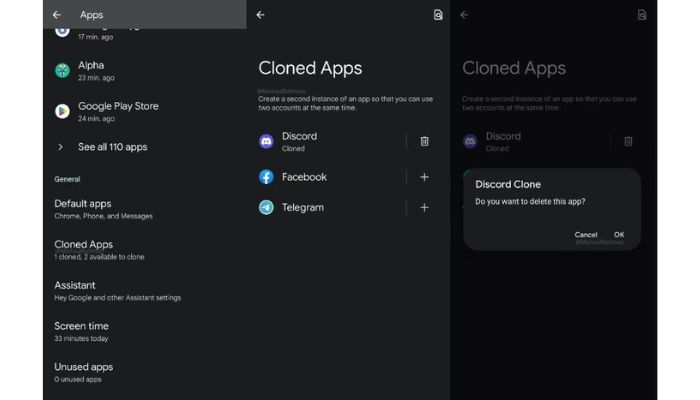Image resolution: width=700 pixels, height=400 pixels.
Task: Click Alpha '23 min. ago' text
Action: [x=96, y=78]
